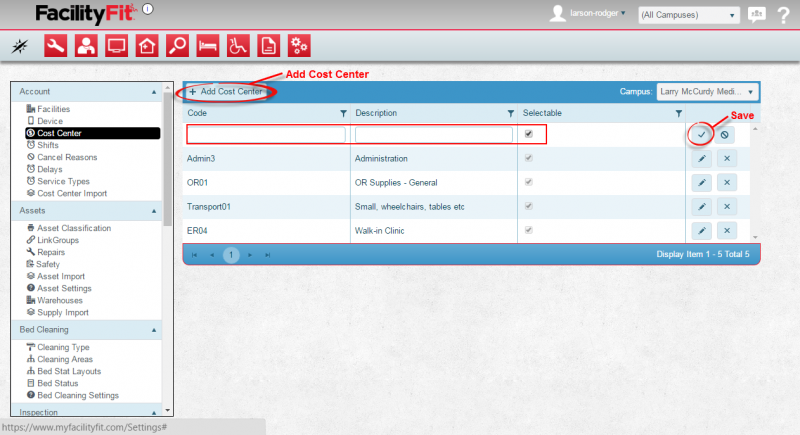Open the help question mark
This screenshot has width=800, height=435.
784,15
